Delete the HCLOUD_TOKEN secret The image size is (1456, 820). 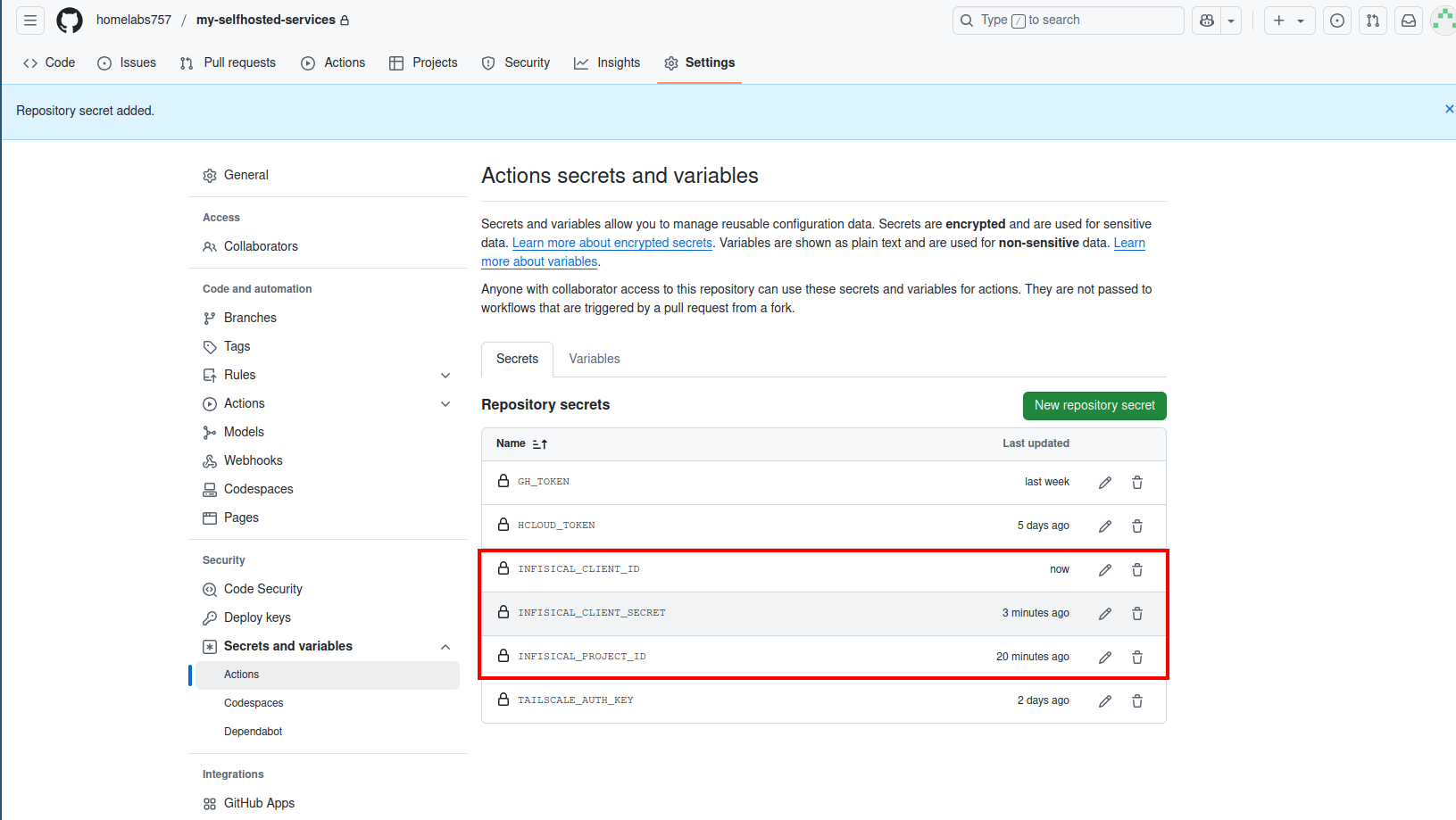point(1137,526)
